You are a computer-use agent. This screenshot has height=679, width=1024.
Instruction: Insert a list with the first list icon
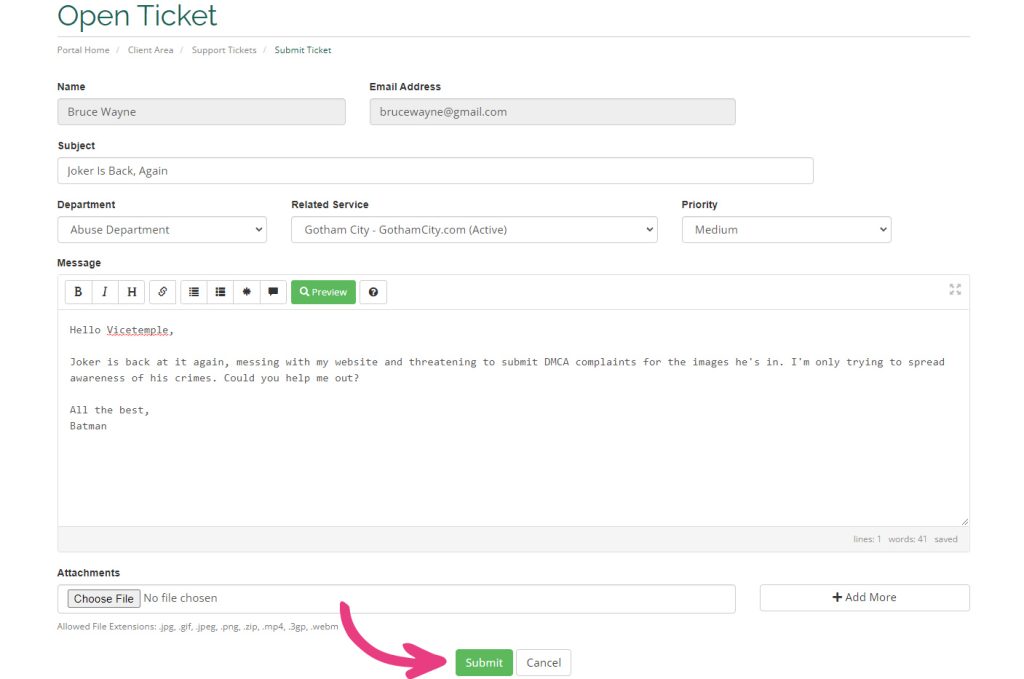(x=193, y=292)
